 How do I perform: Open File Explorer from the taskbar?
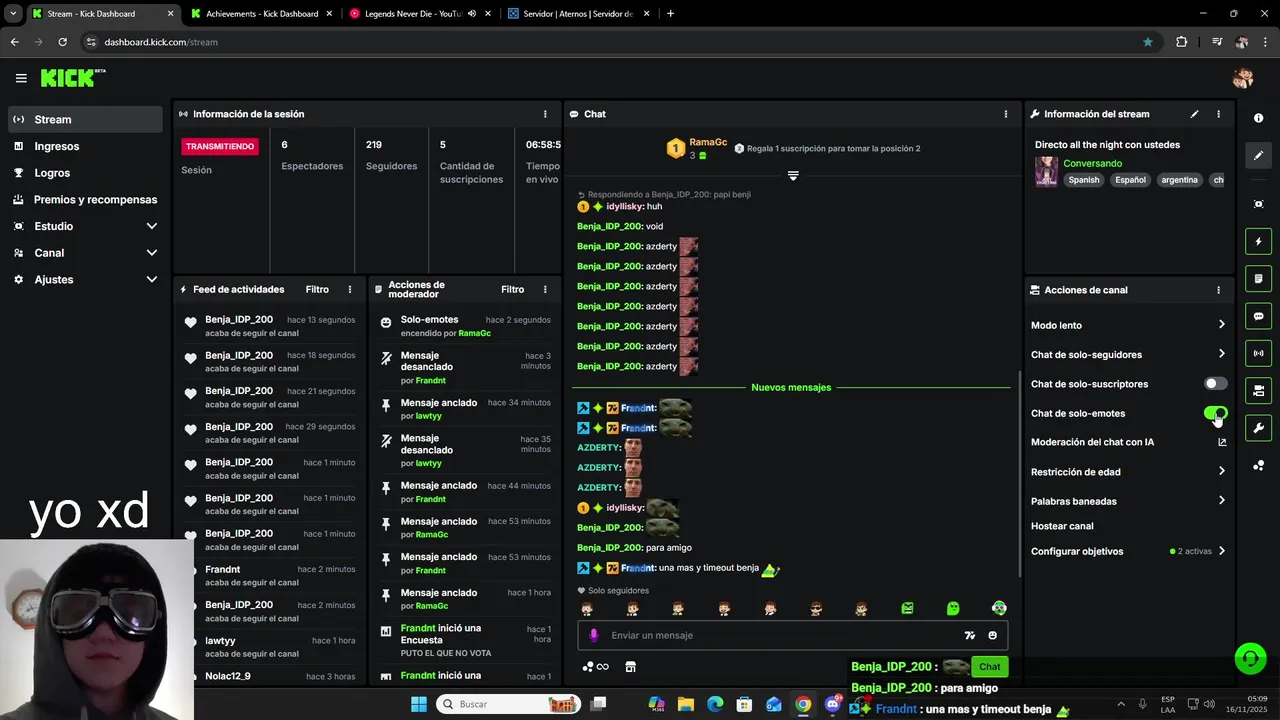pos(686,704)
